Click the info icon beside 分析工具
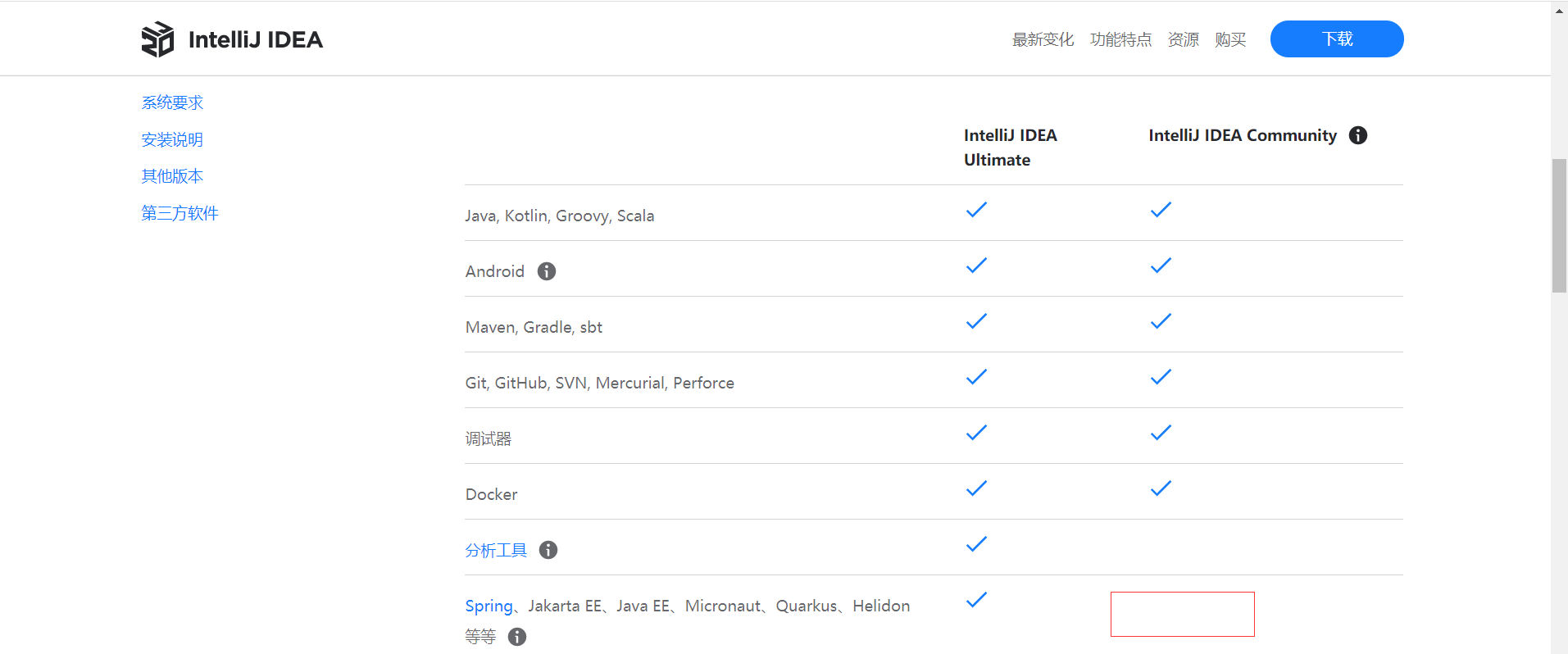This screenshot has width=1568, height=654. [x=548, y=550]
